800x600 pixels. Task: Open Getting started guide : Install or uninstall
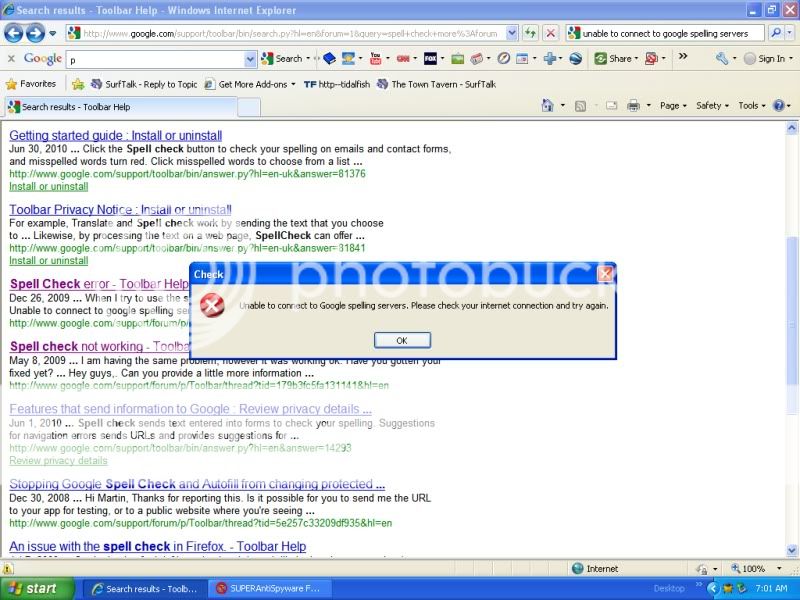[115, 136]
